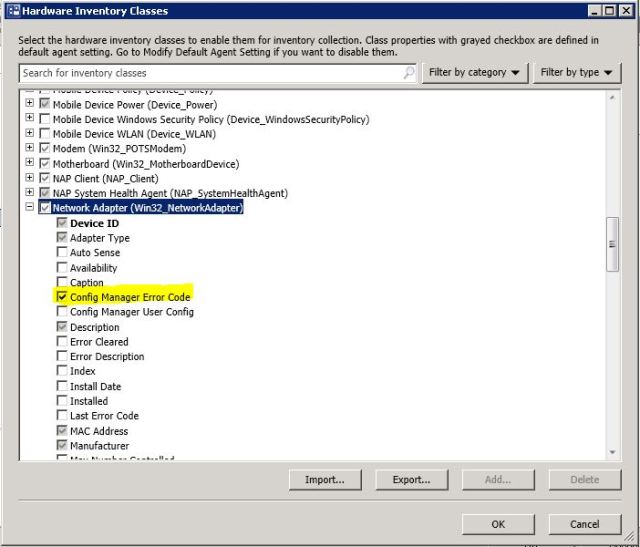The image size is (640, 547).
Task: Expand the Modem class node
Action: click(x=29, y=149)
